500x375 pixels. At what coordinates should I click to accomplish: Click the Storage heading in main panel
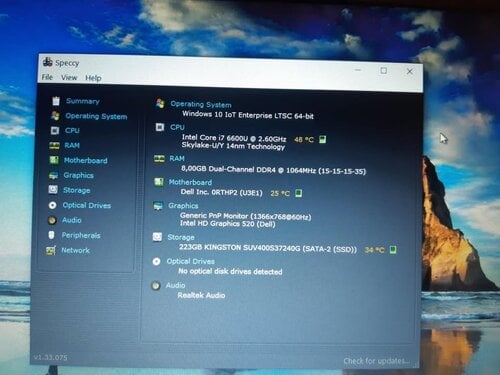[181, 237]
